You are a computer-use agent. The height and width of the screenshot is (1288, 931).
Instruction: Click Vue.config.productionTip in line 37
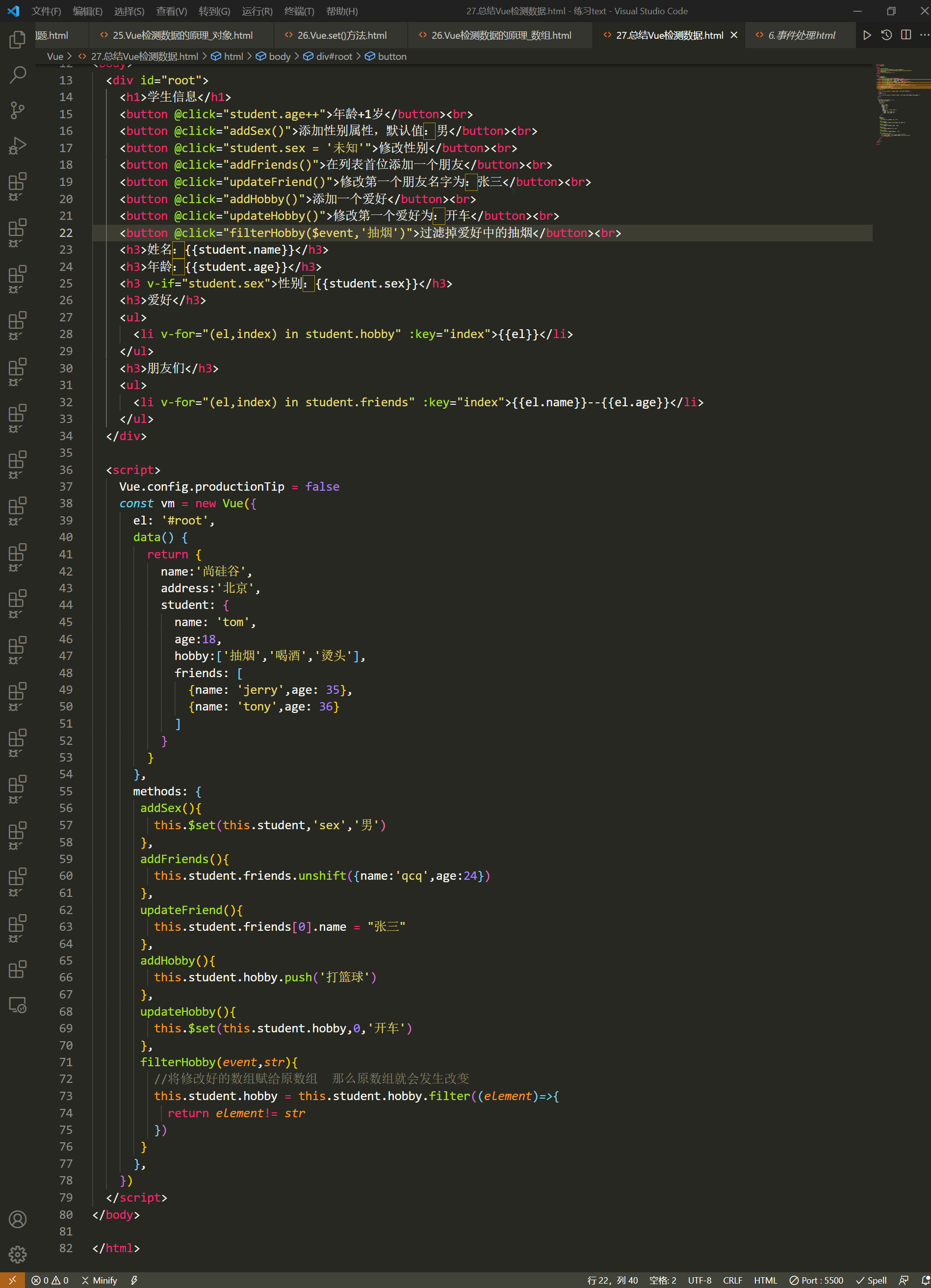[202, 487]
